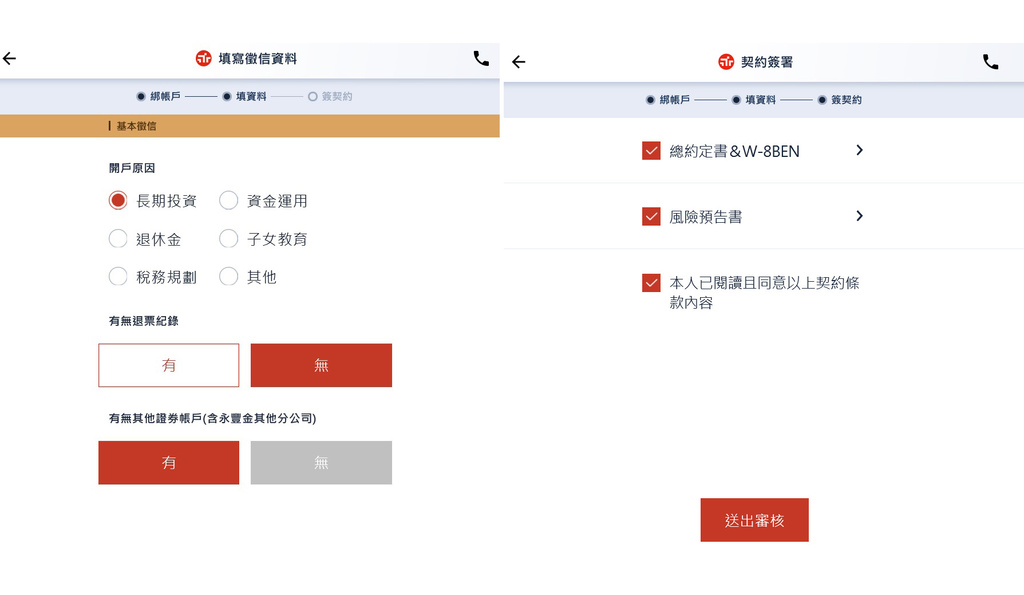Submit with the 送出審核 button
Image resolution: width=1024 pixels, height=595 pixels.
click(754, 520)
